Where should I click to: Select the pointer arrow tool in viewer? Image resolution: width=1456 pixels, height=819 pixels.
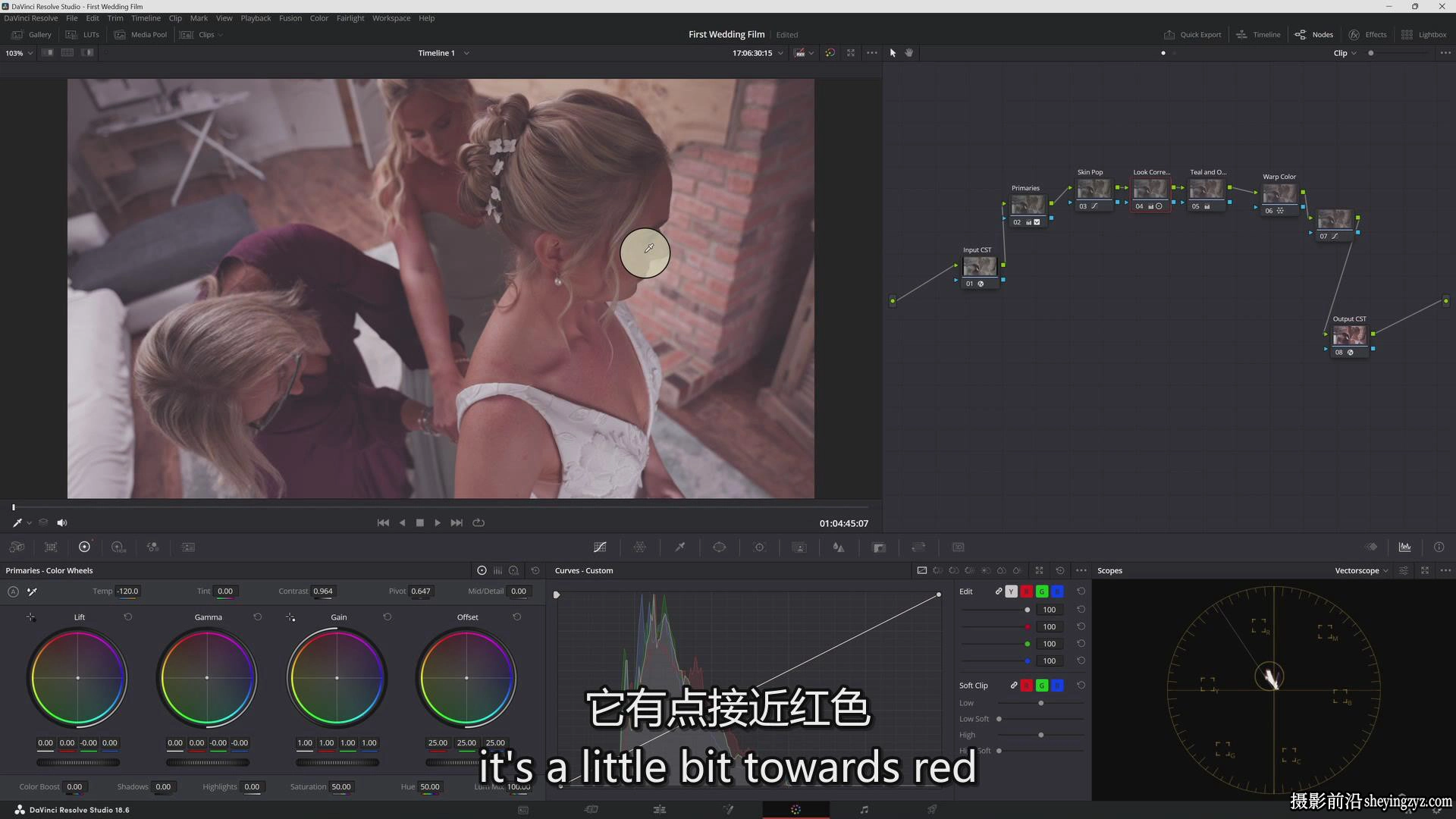[x=893, y=53]
